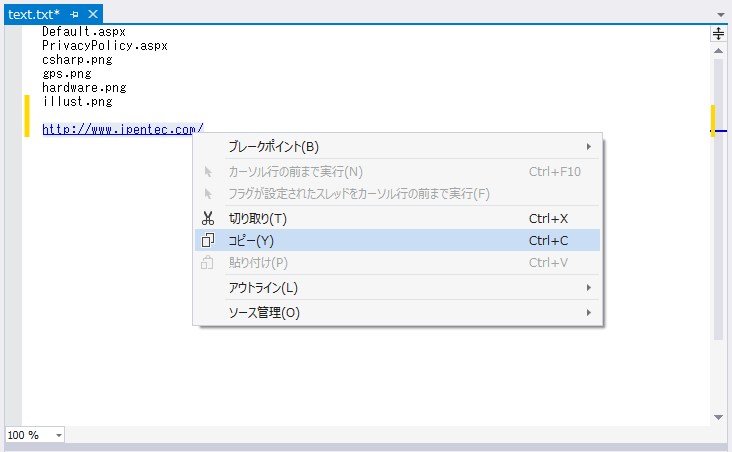This screenshot has height=452, width=732.
Task: Select フラグが設定されたスレッドをカーソル行の前まで実行(F)
Action: point(397,194)
